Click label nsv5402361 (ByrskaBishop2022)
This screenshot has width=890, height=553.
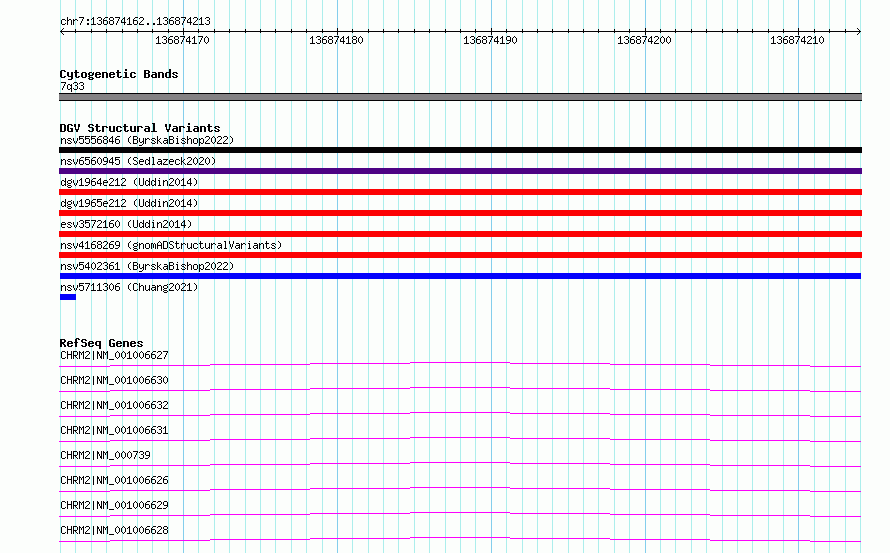pyautogui.click(x=147, y=266)
